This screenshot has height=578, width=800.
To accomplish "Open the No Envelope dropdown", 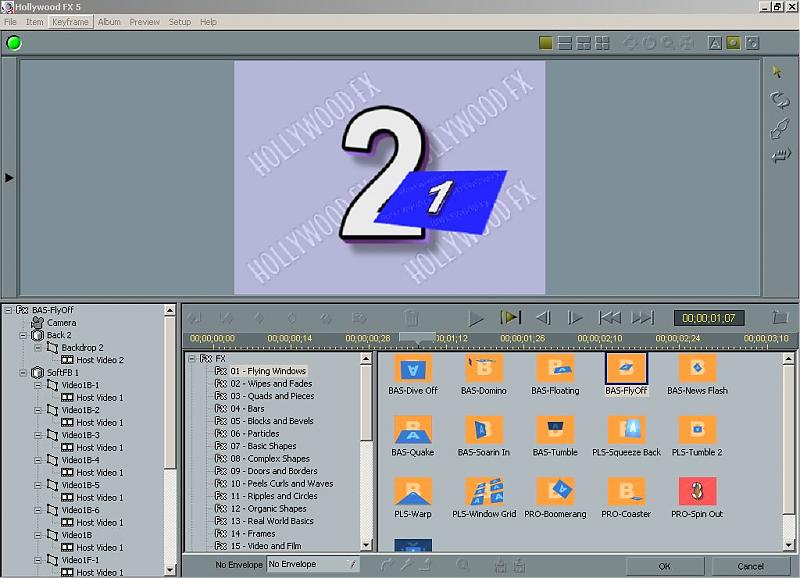I will click(x=313, y=564).
